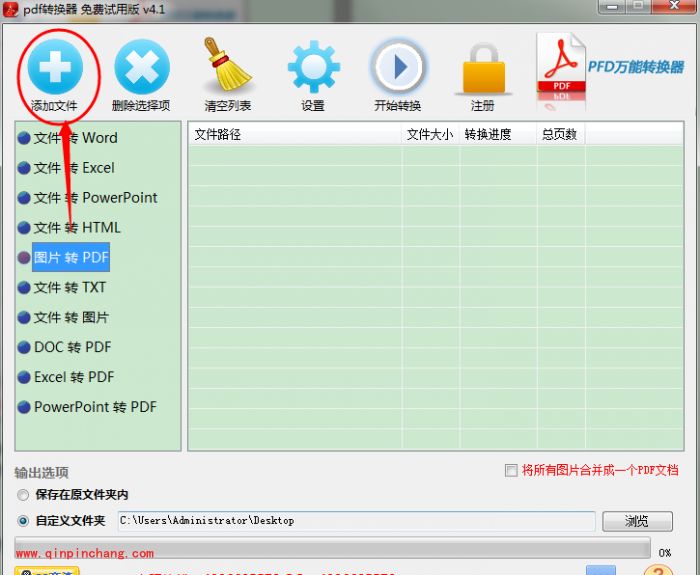The image size is (700, 575).
Task: Click the 转换进度 column header
Action: (x=498, y=134)
